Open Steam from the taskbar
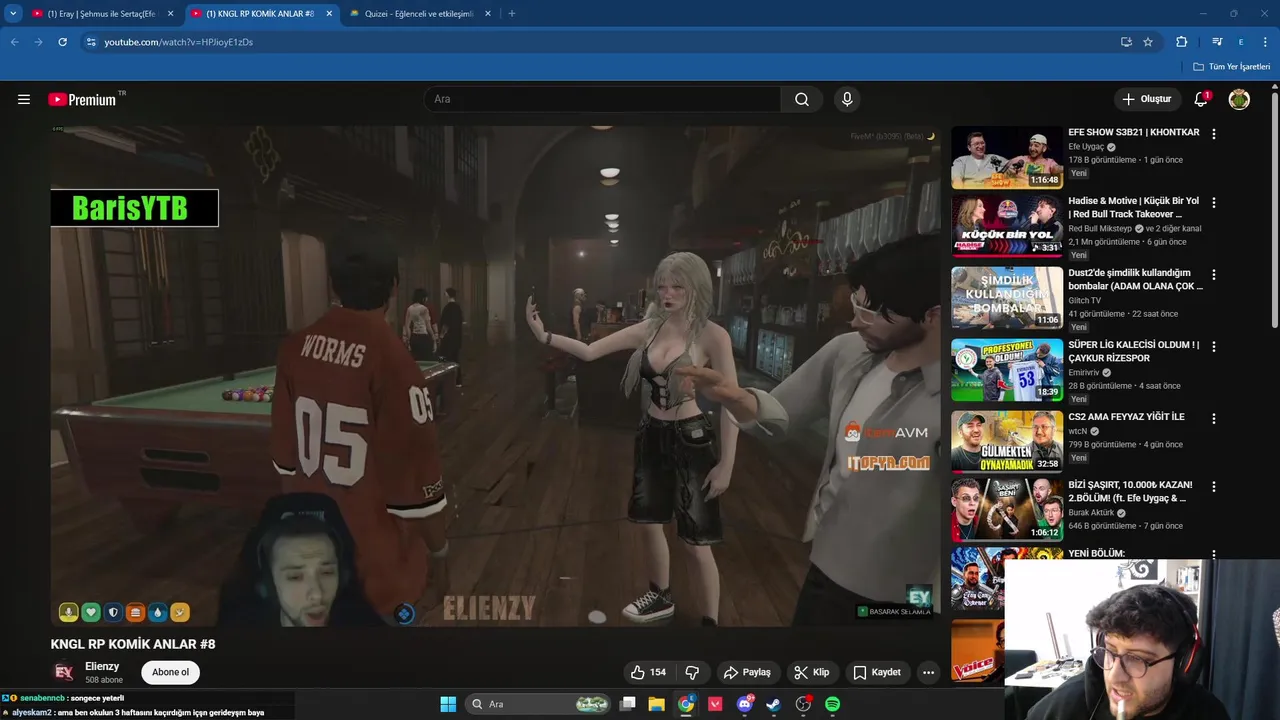The width and height of the screenshot is (1280, 720). [x=773, y=704]
